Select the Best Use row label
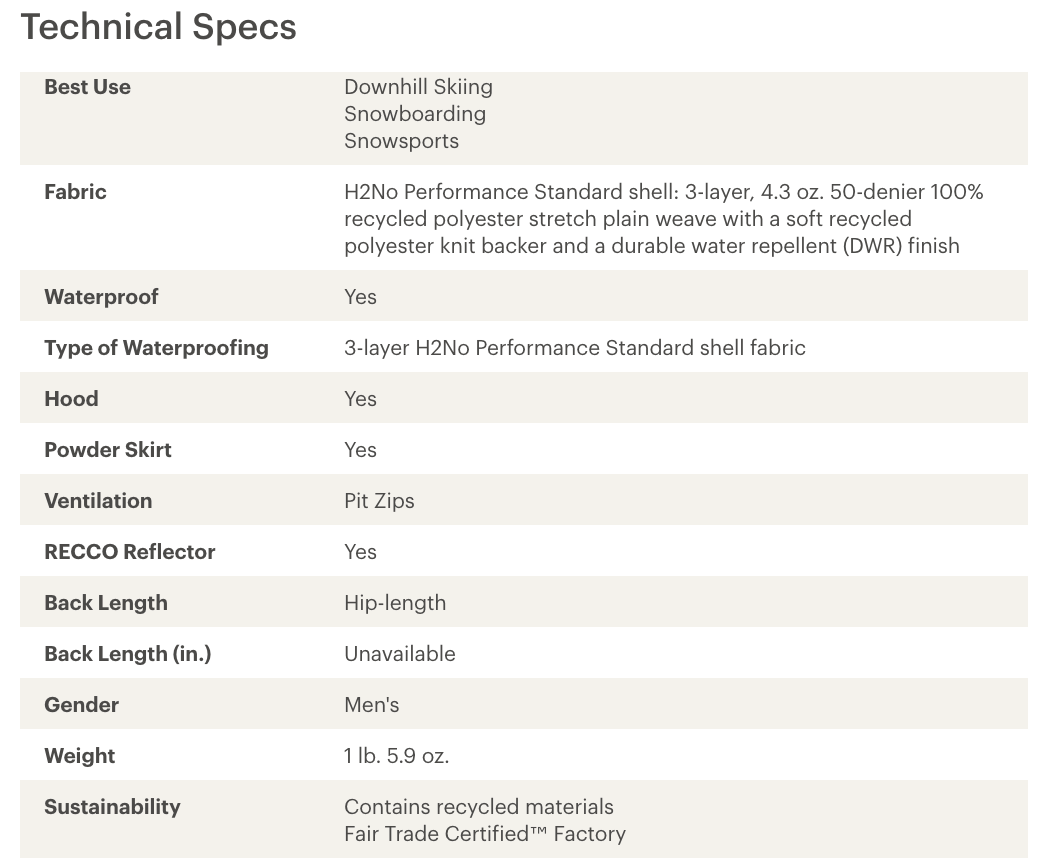 (x=87, y=87)
